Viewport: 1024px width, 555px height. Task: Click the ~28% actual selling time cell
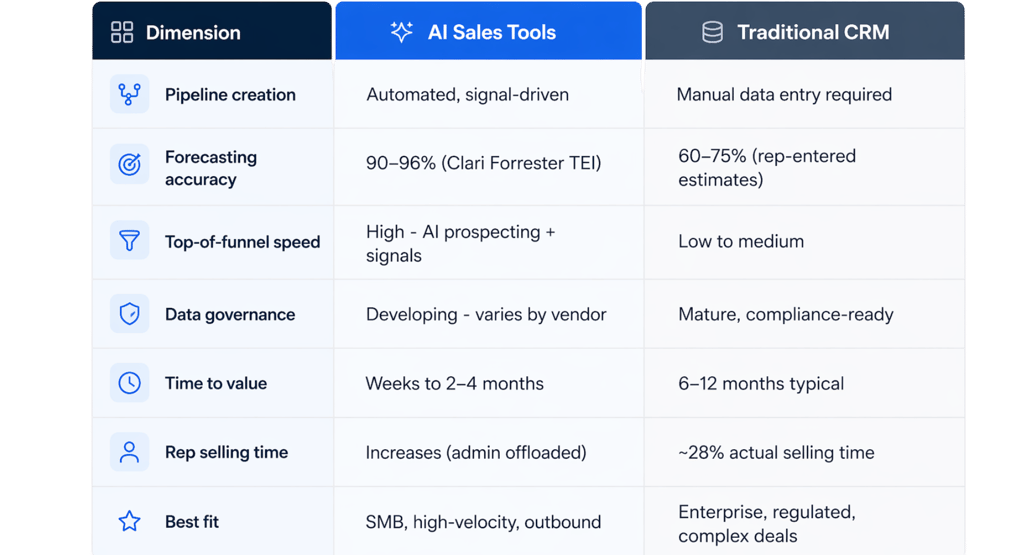[x=776, y=452]
